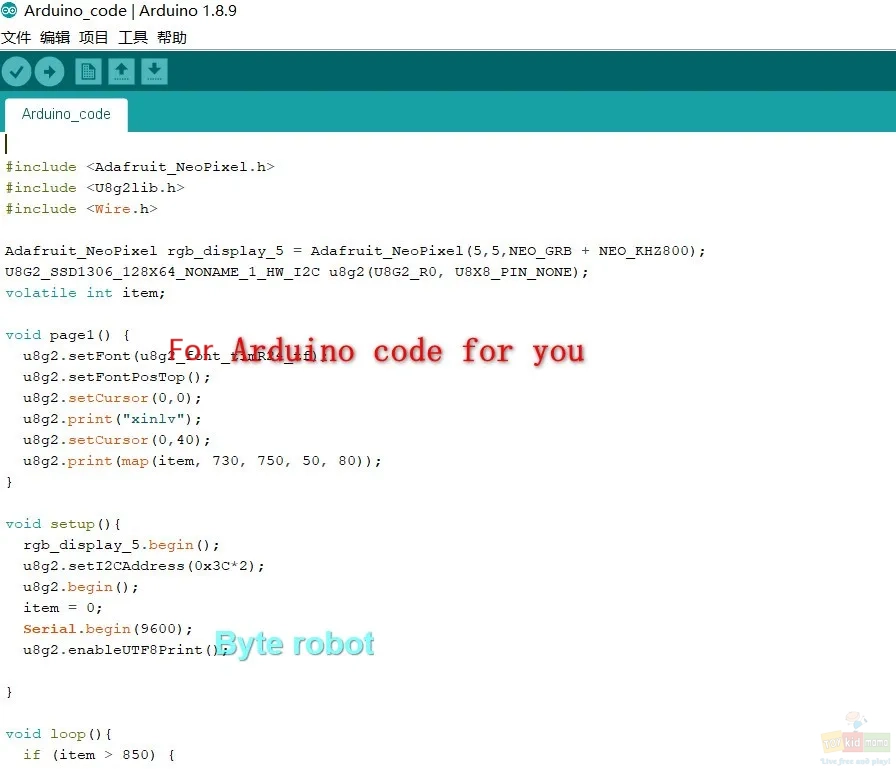Open the 帮助 menu
896x769 pixels.
click(x=171, y=38)
